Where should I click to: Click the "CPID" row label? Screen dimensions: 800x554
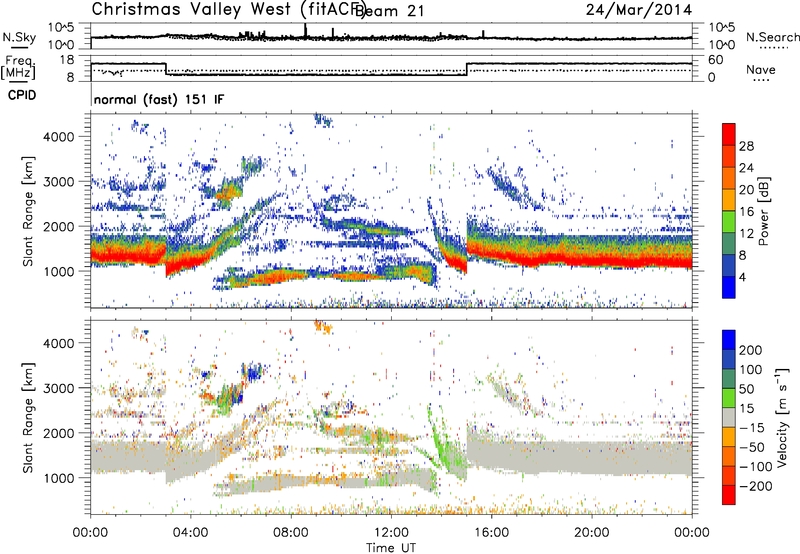[22, 95]
